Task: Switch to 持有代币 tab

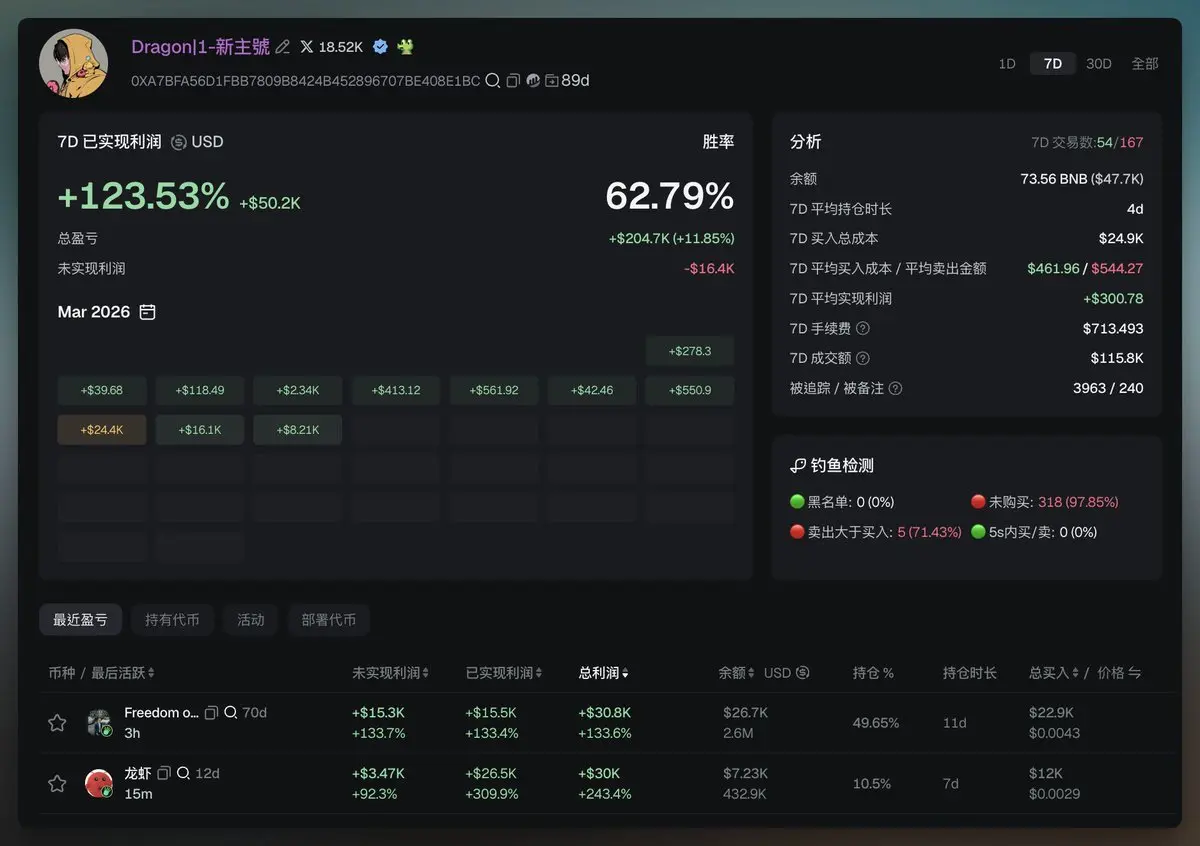Action: 172,620
